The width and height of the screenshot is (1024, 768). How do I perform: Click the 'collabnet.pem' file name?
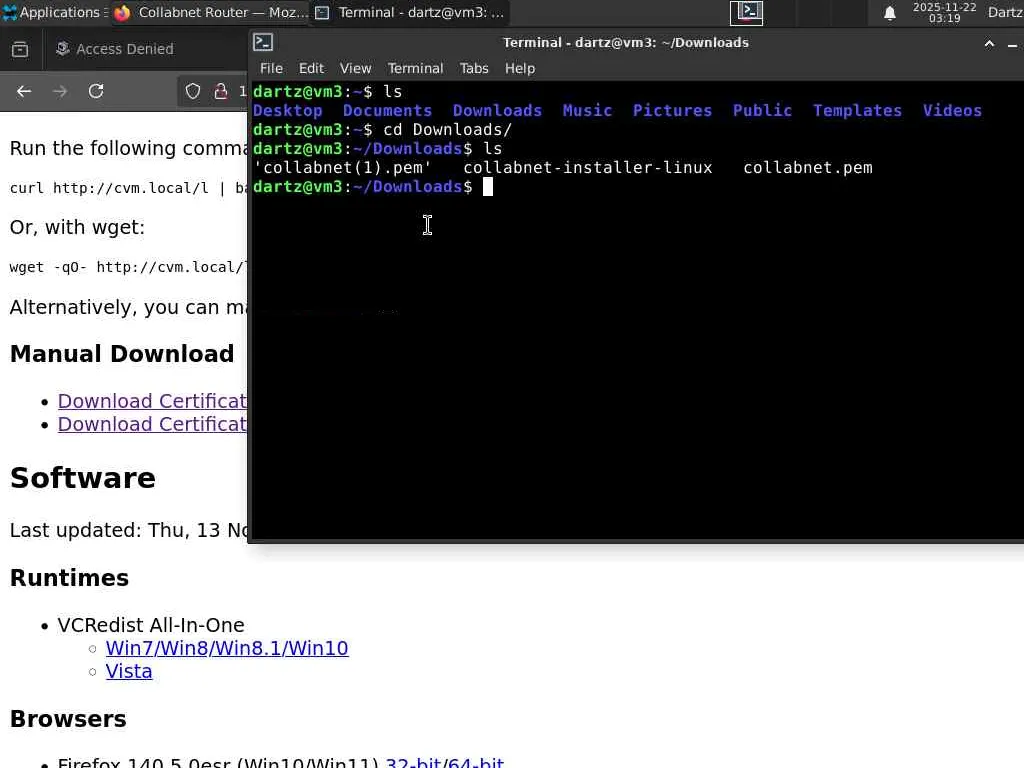808,168
